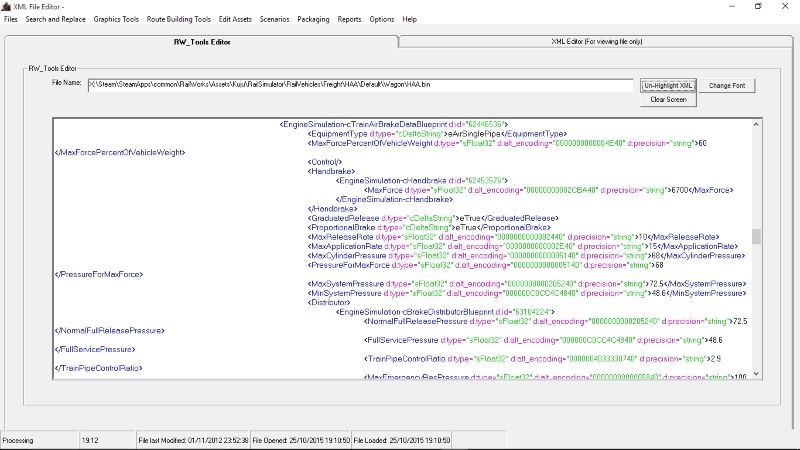This screenshot has height=450, width=800.
Task: Click into the File Name path field
Action: tap(360, 86)
